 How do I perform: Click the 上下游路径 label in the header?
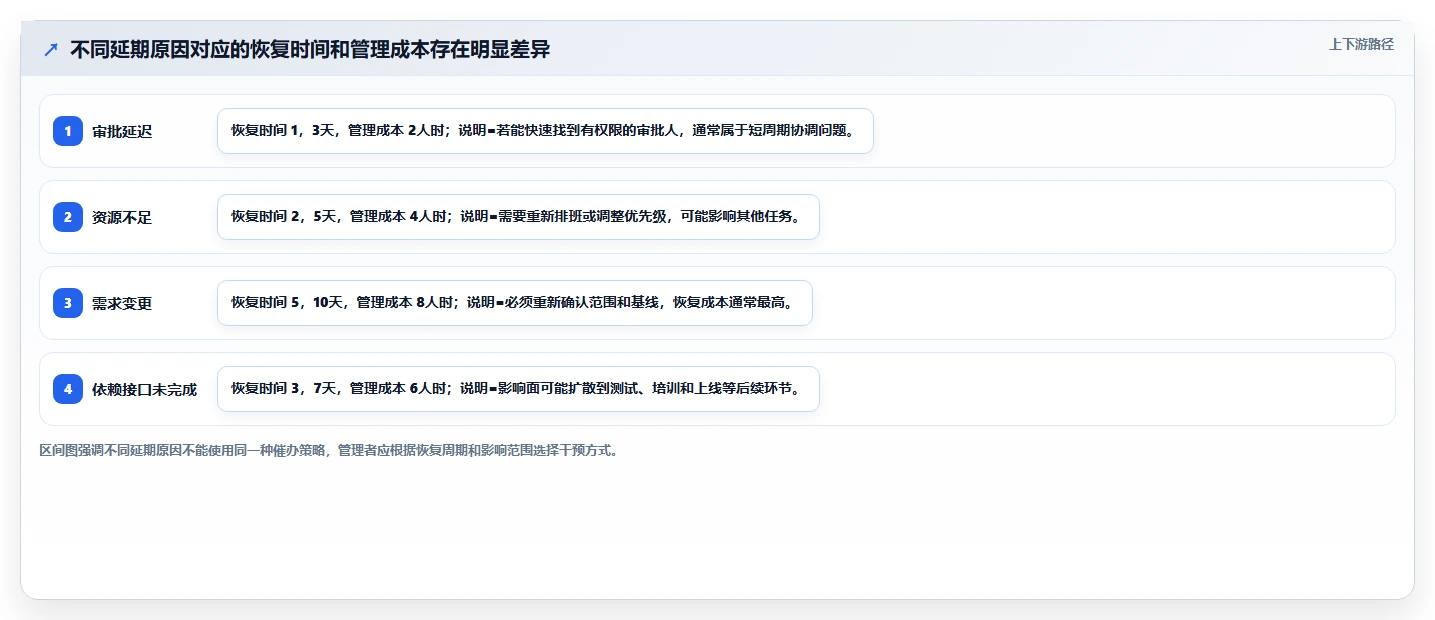(1361, 44)
